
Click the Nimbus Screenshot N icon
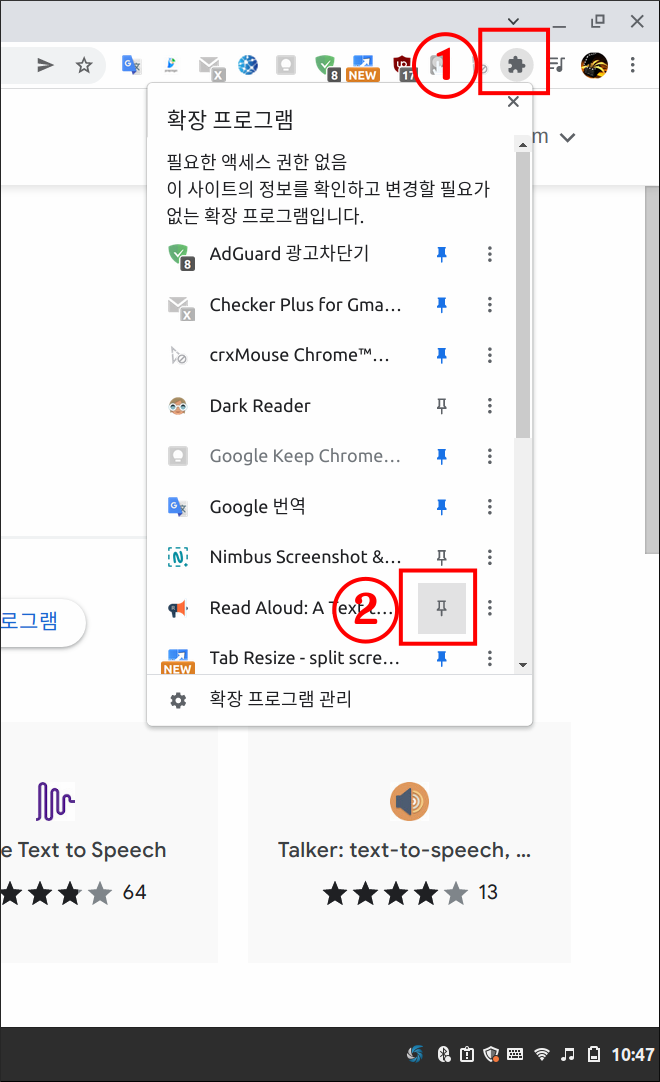point(177,557)
